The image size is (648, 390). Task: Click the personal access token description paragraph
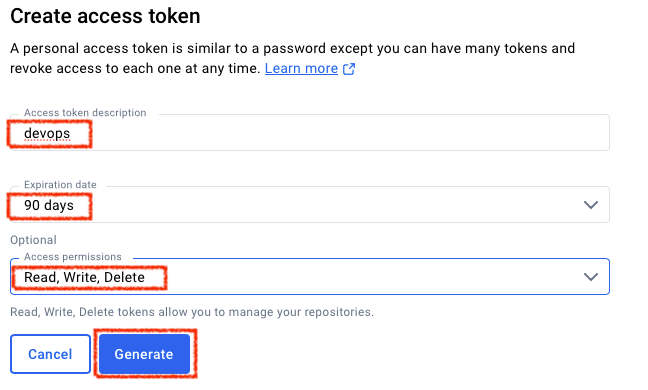pyautogui.click(x=292, y=58)
